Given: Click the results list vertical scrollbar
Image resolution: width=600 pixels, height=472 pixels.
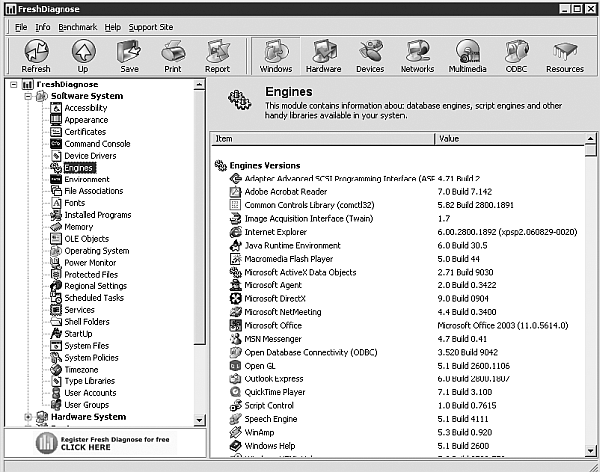Looking at the screenshot, I should [591, 300].
